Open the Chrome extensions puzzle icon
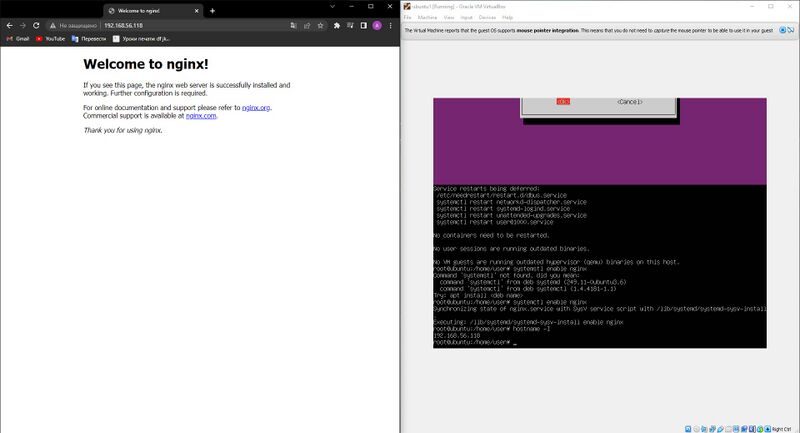The height and width of the screenshot is (433, 800). (337, 26)
